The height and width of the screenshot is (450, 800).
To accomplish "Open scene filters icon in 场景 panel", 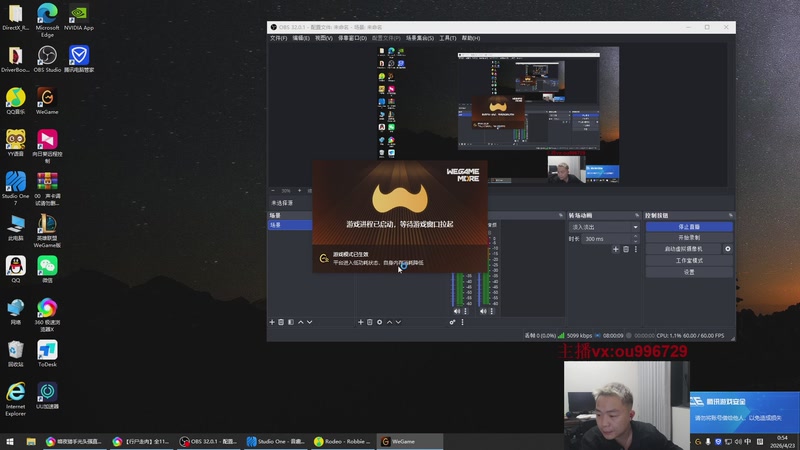I will 291,322.
